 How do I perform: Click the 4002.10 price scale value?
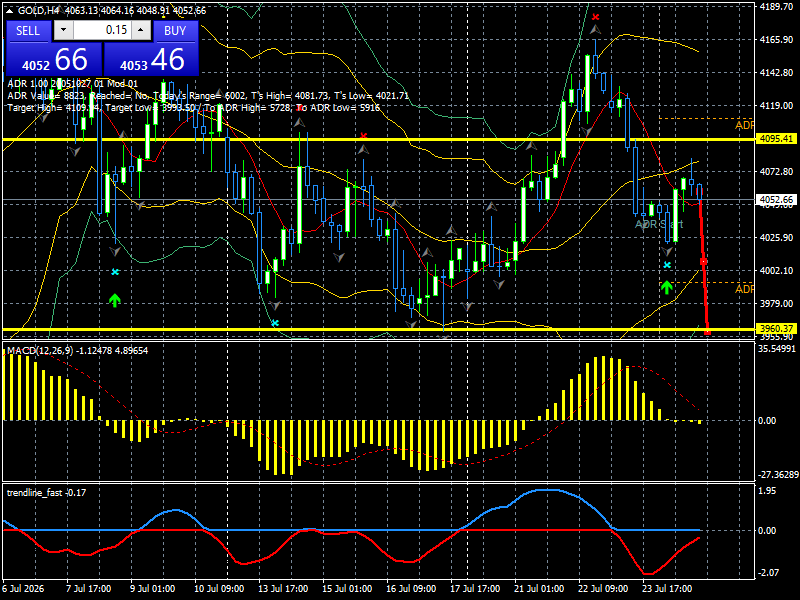click(x=776, y=270)
